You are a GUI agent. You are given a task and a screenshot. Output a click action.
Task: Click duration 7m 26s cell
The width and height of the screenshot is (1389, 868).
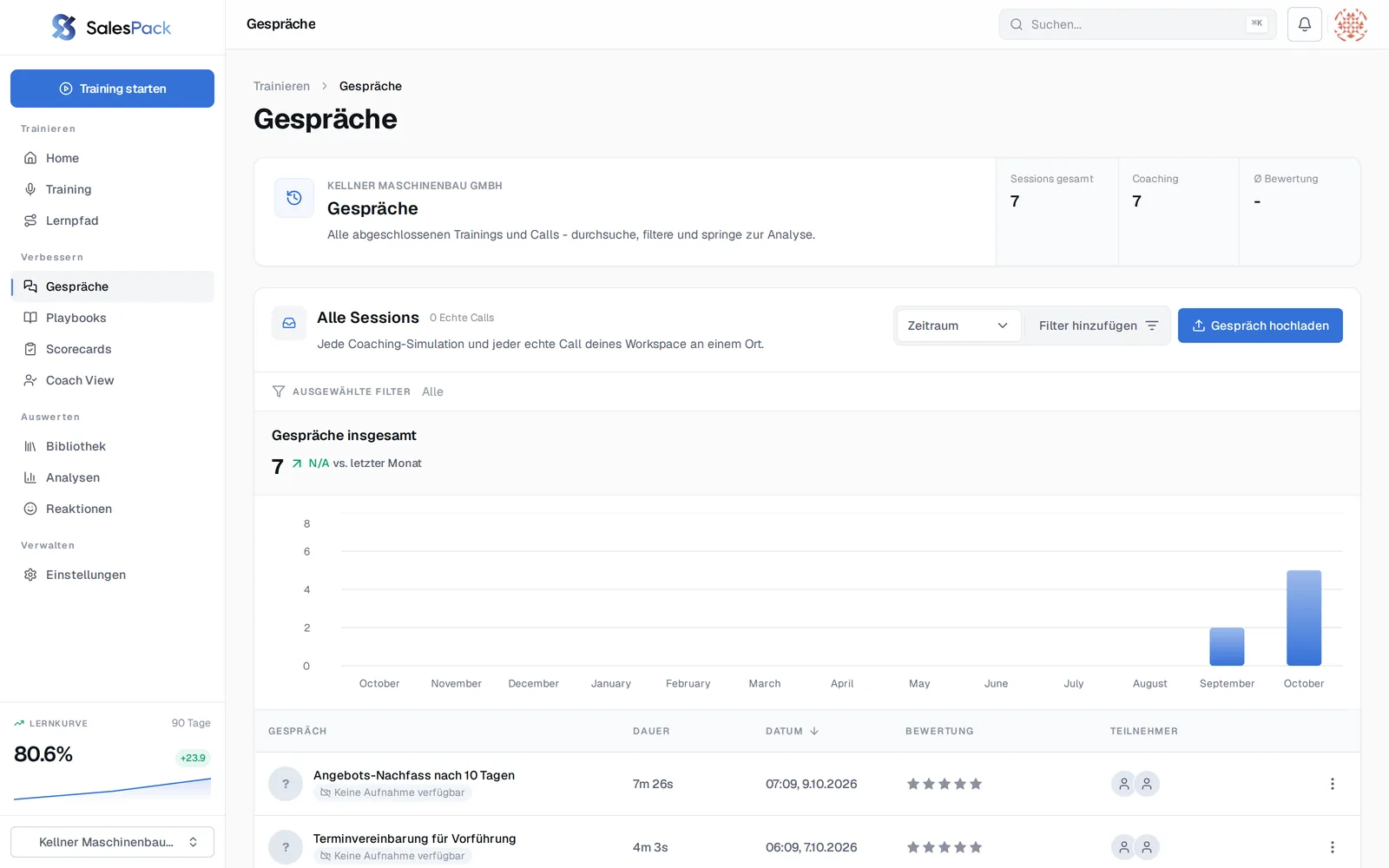click(x=653, y=784)
